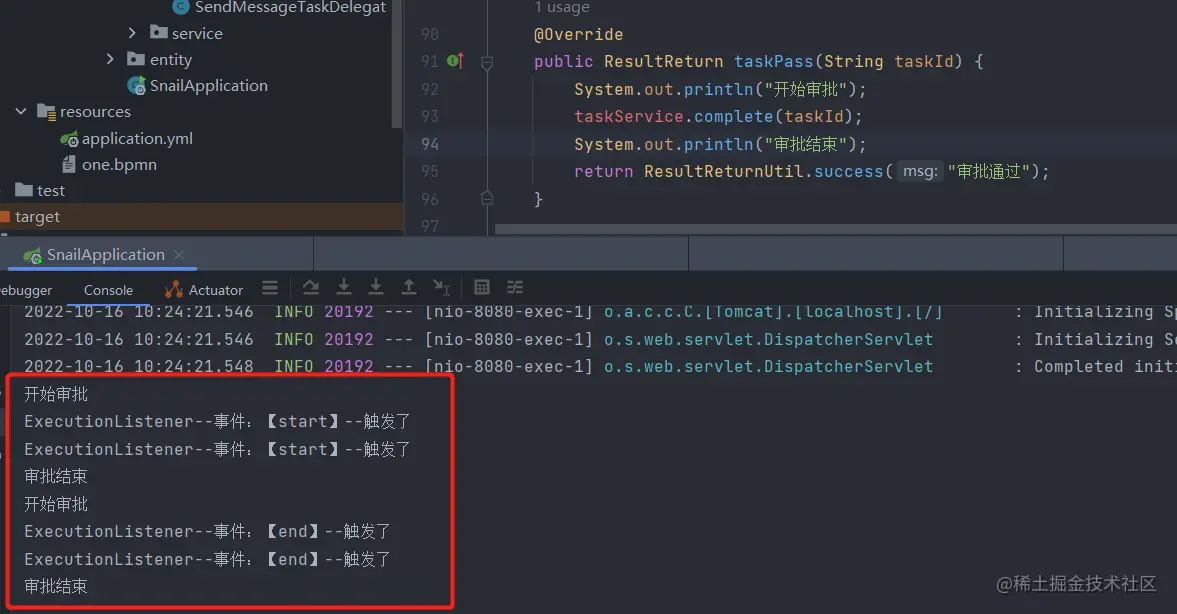Viewport: 1177px width, 614px height.
Task: Click the Actuator tab's orange icon
Action: coord(174,289)
